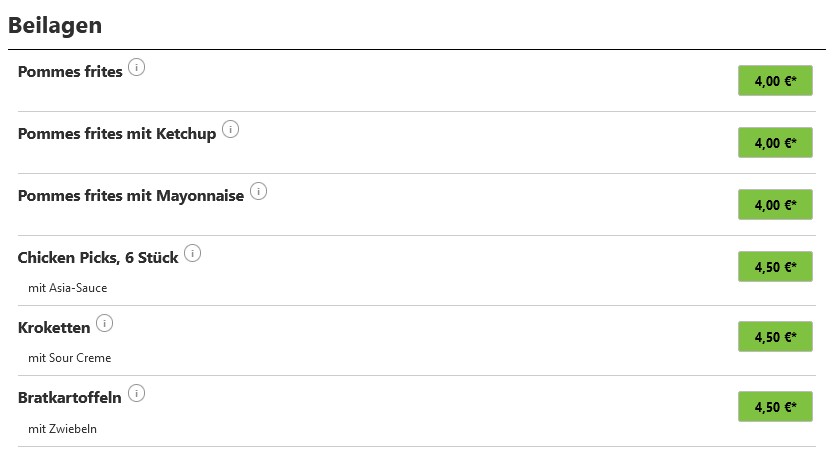View info icon for Chicken Picks, 6 Stück
This screenshot has height=450, width=834.
(193, 253)
